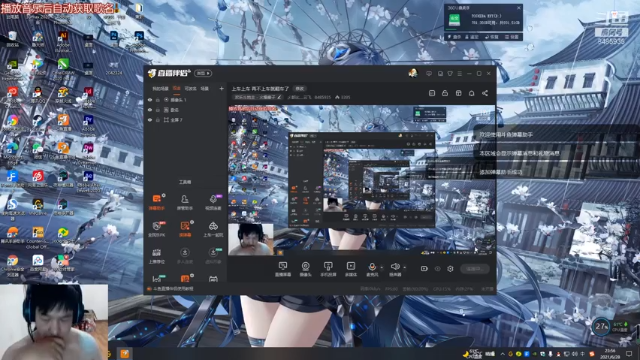Screen dimensions: 640x360
Task: Open the Windows notification center icon
Action: tap(629, 353)
